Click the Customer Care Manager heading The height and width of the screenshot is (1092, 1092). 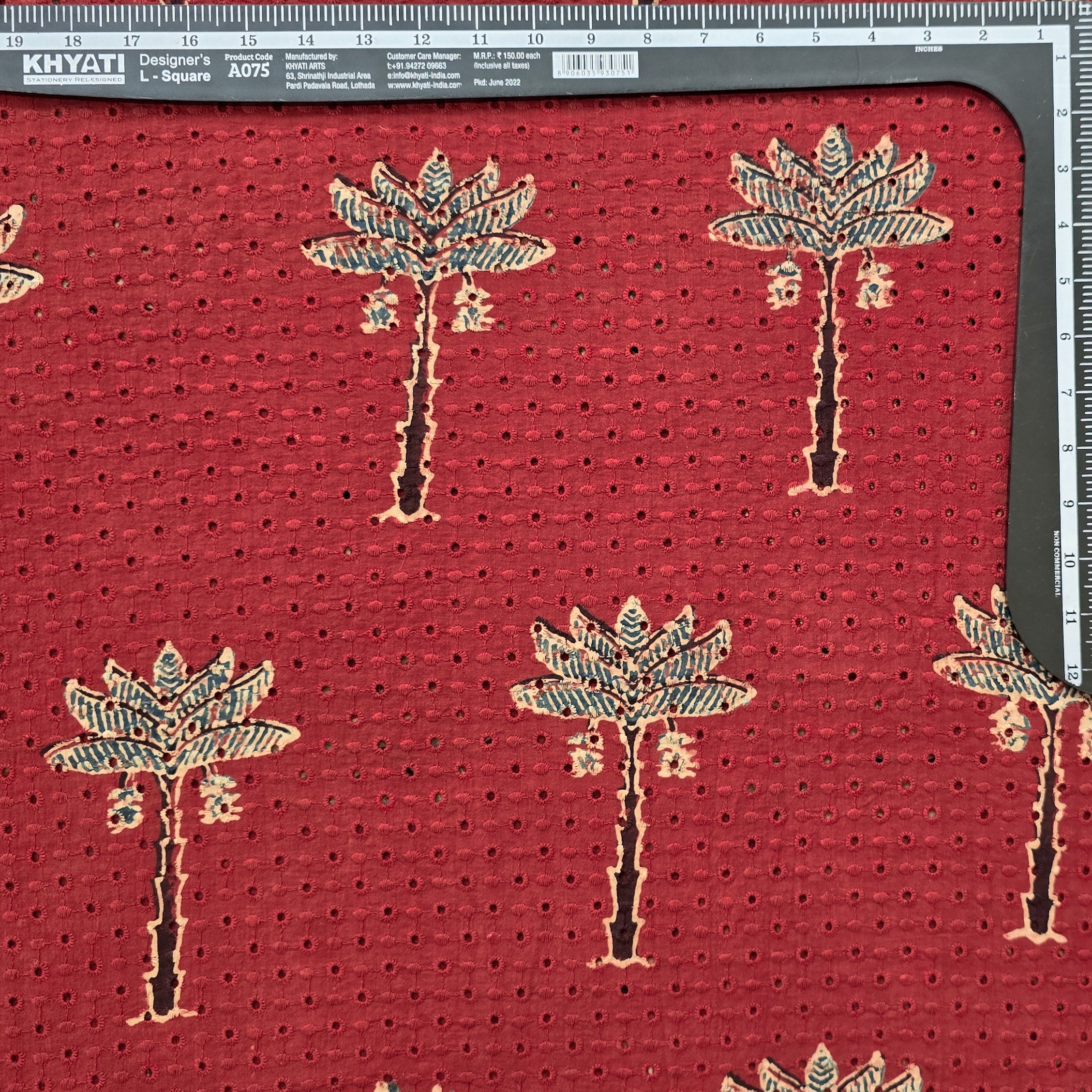[424, 56]
